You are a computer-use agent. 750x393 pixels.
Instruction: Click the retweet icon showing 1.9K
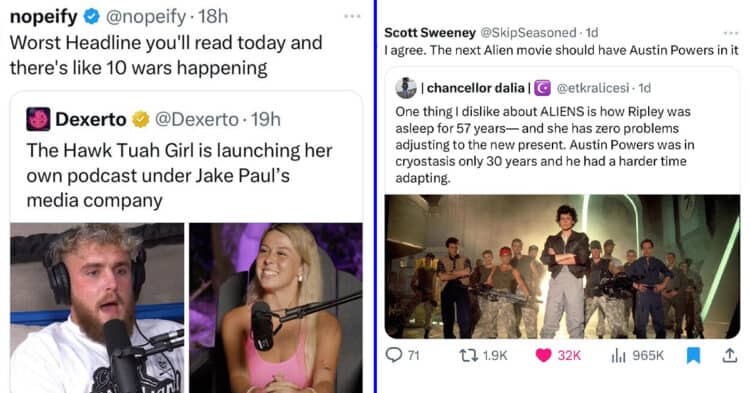click(468, 355)
